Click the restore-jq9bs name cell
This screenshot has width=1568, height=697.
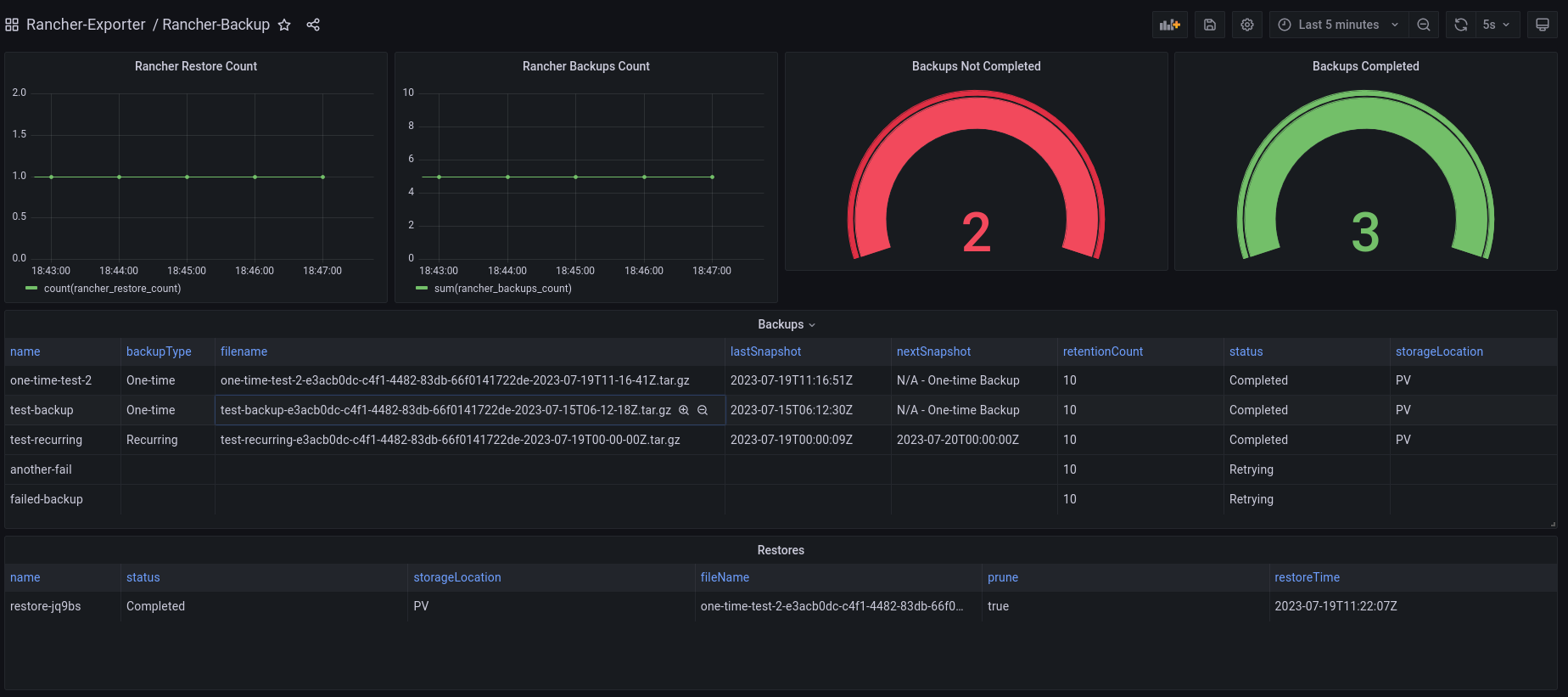point(63,606)
